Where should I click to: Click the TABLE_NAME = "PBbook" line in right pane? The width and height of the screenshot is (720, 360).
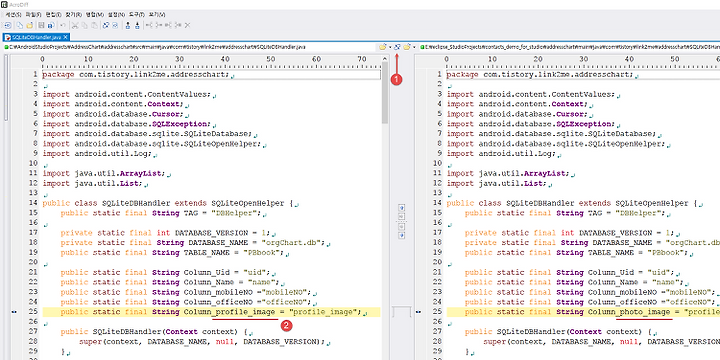point(576,253)
